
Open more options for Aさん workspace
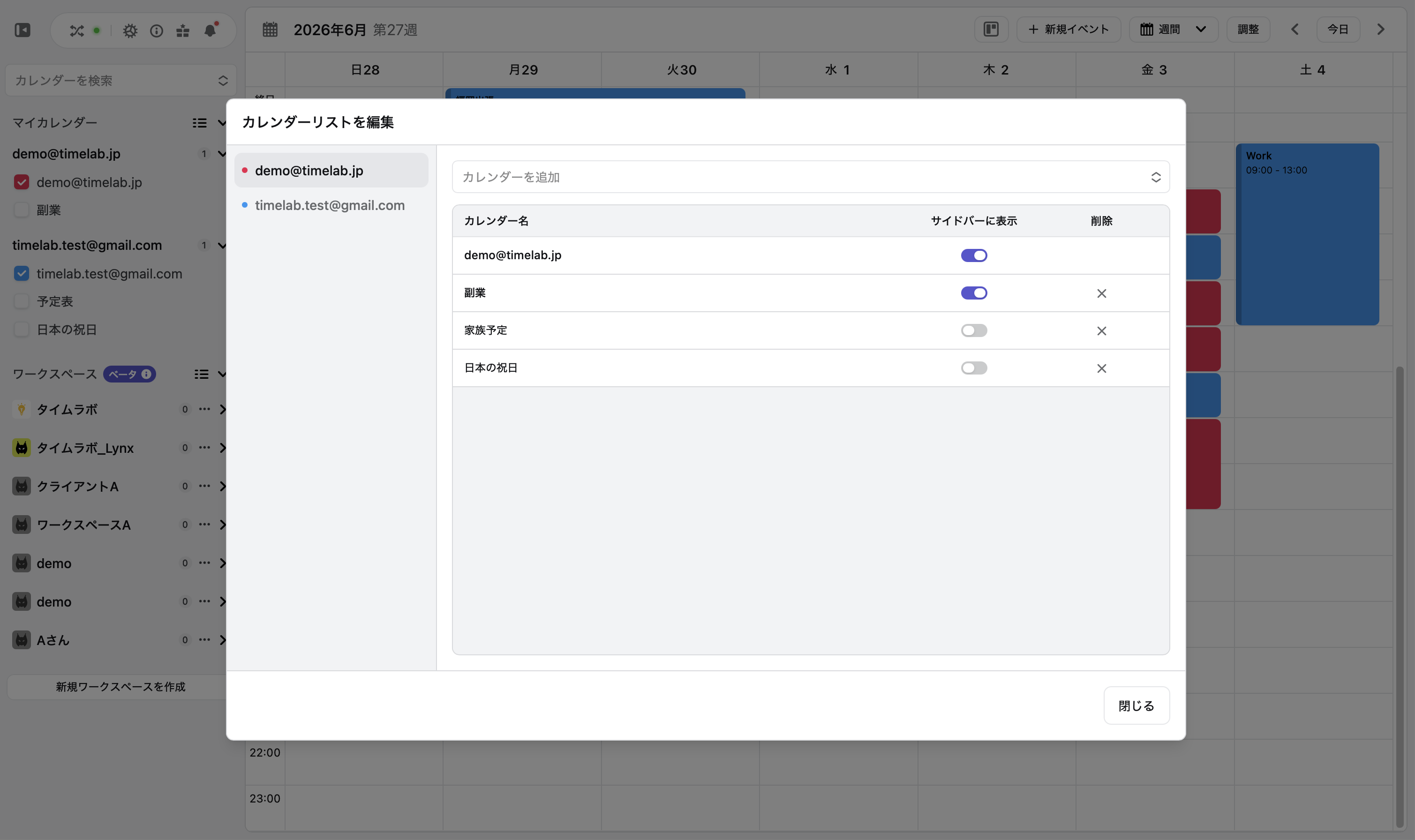tap(204, 640)
